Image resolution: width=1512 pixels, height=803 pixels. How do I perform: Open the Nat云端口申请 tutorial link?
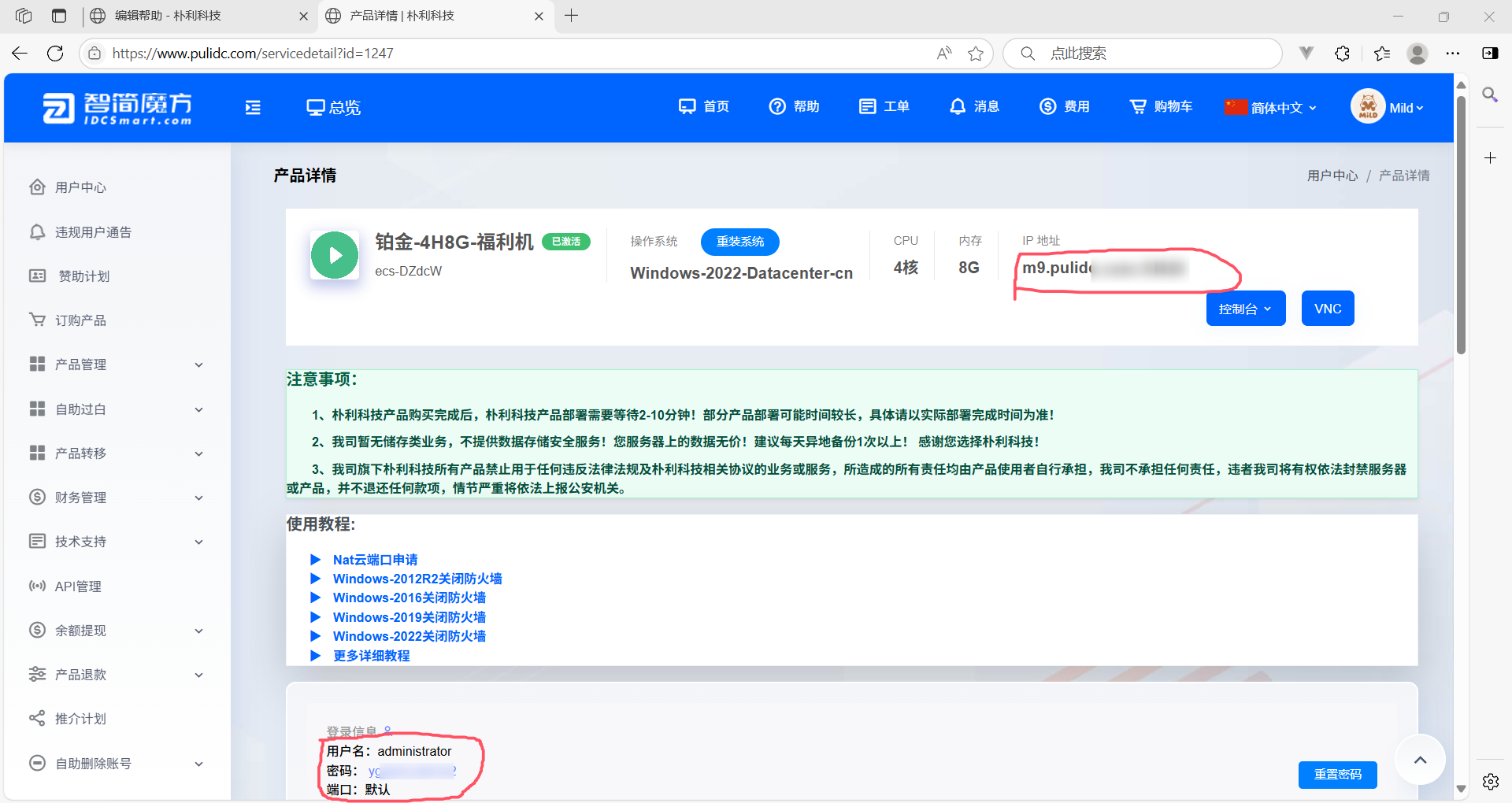(x=375, y=560)
